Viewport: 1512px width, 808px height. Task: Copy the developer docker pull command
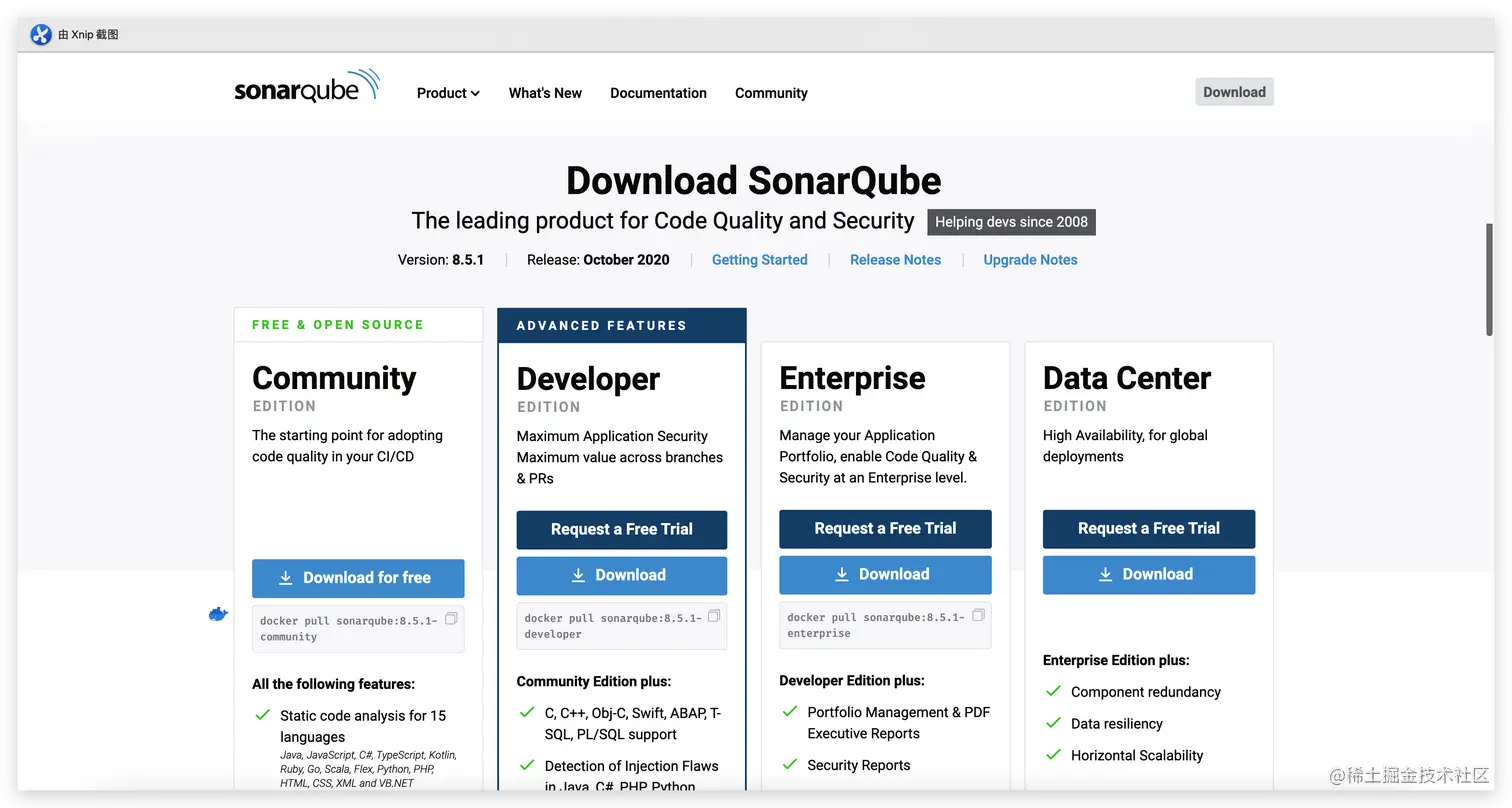click(714, 616)
